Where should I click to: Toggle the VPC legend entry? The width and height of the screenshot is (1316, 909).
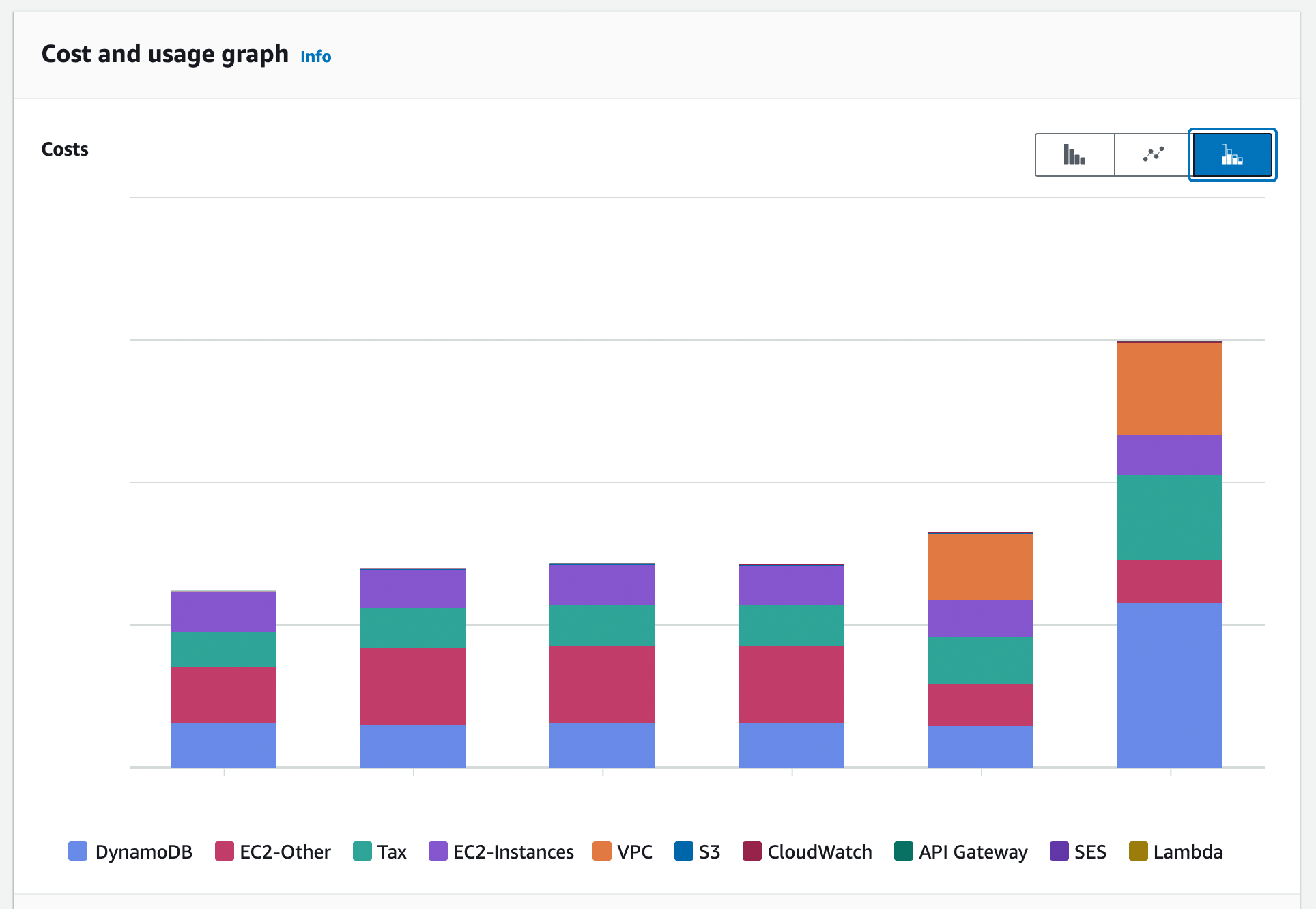(x=634, y=852)
